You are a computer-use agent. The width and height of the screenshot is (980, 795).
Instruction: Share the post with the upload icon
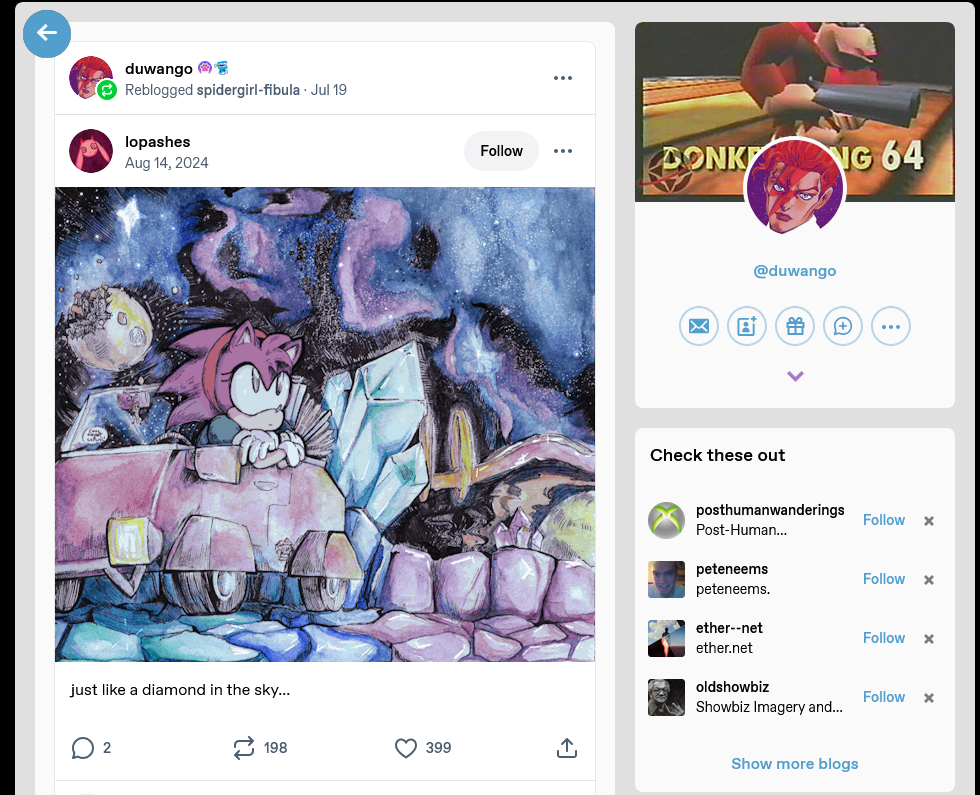coord(567,748)
